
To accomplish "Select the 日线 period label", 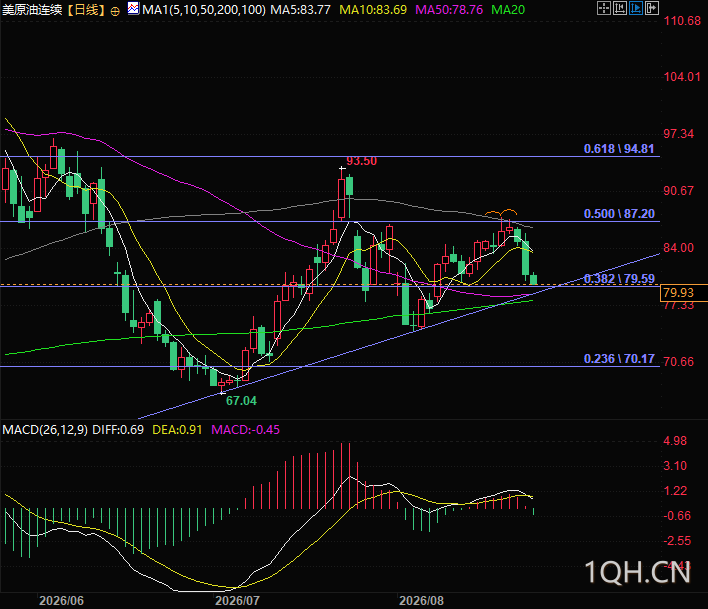I will click(x=86, y=9).
